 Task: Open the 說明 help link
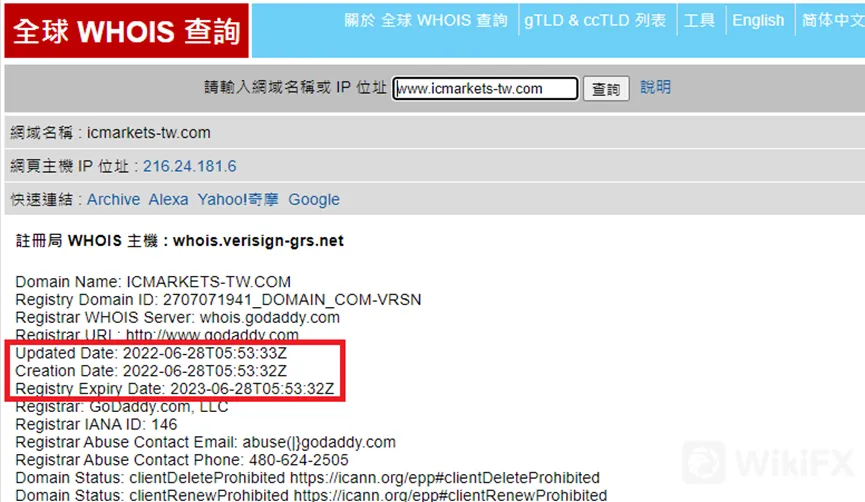(655, 87)
